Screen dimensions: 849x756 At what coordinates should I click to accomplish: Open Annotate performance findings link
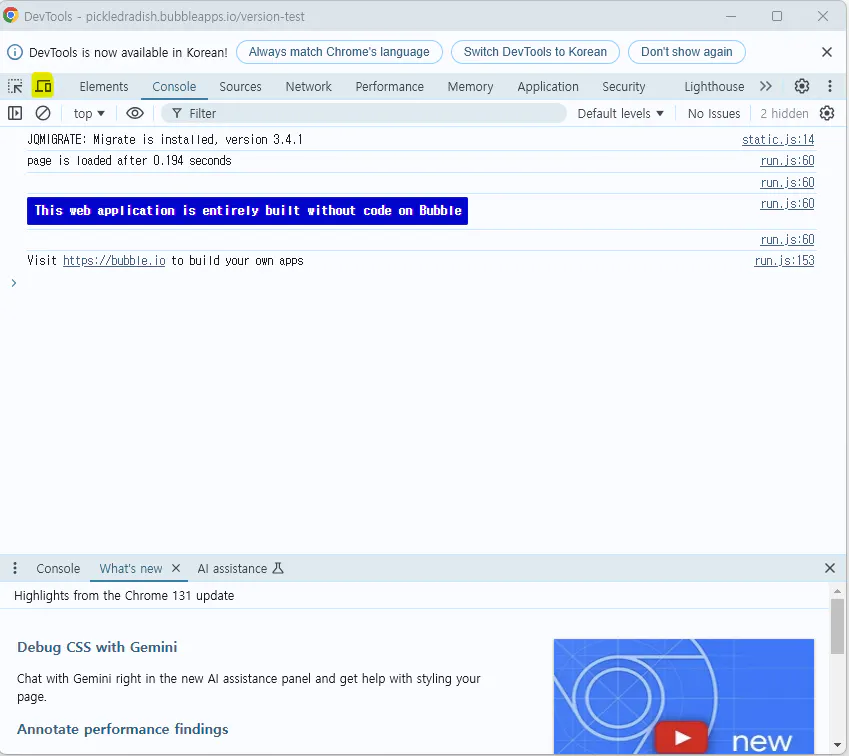tap(122, 729)
